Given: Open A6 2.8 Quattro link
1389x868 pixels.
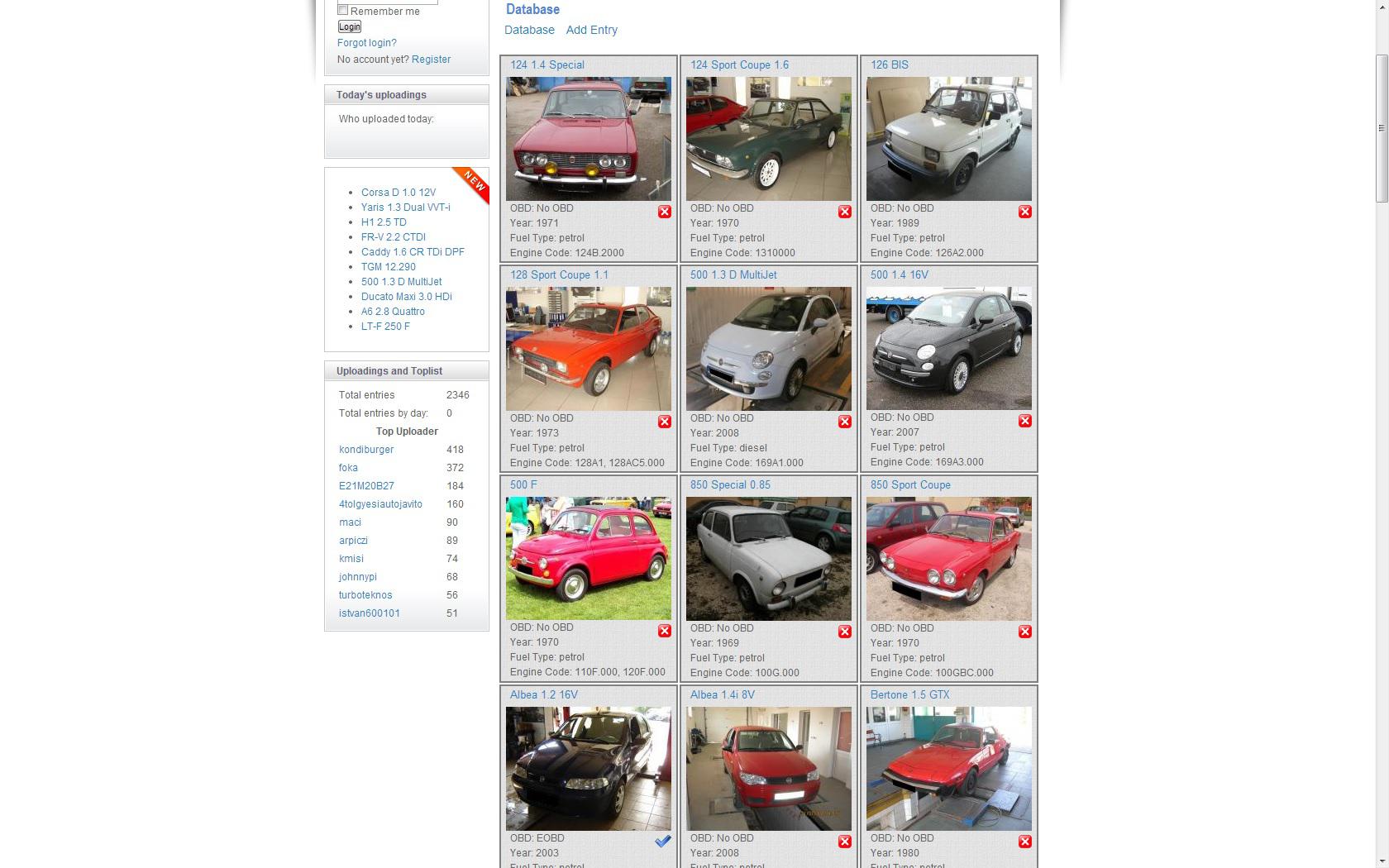Looking at the screenshot, I should (x=393, y=312).
